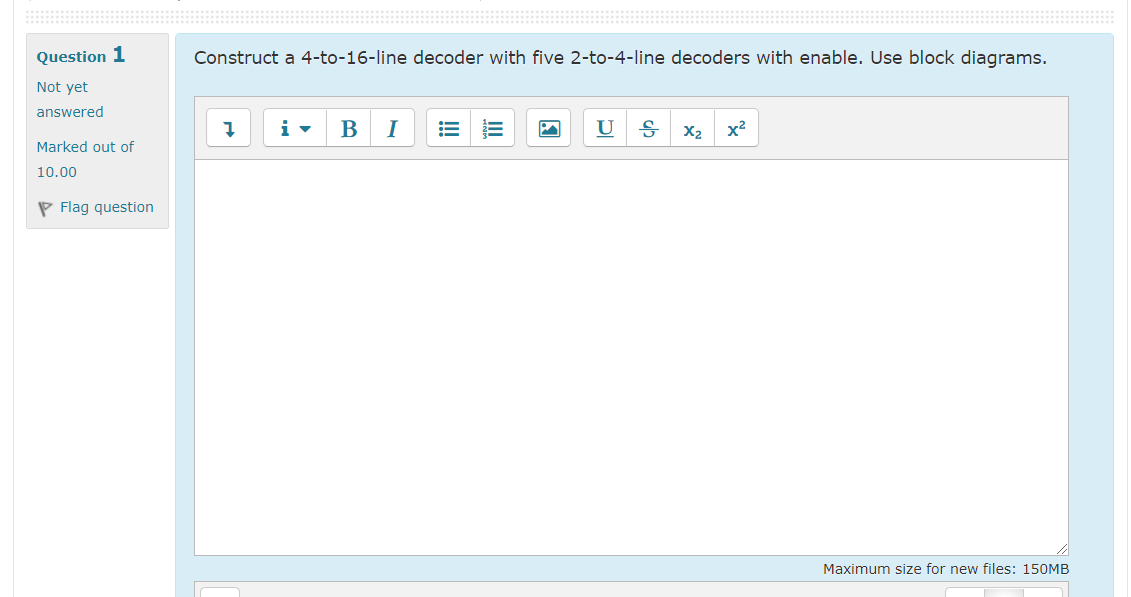Insert a numbered ordered list

click(492, 128)
